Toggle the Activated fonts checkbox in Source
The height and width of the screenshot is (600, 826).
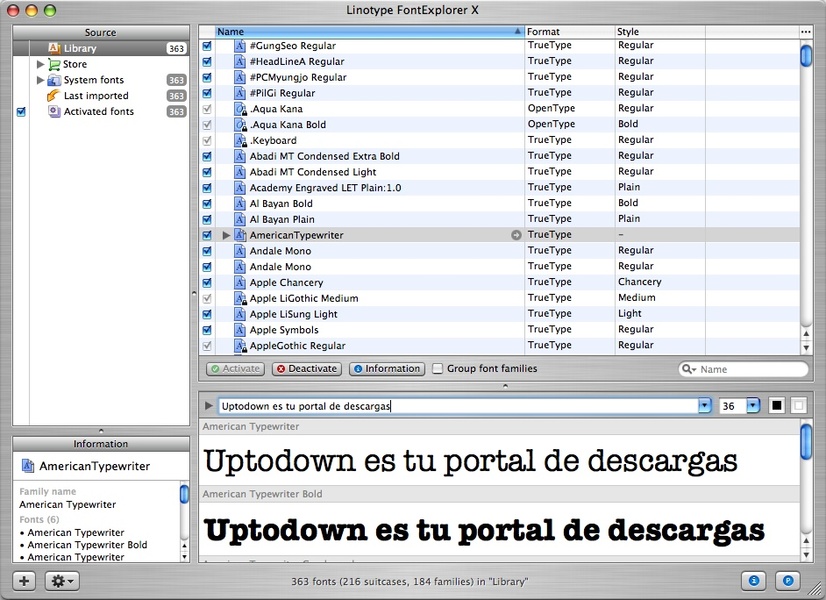point(21,112)
